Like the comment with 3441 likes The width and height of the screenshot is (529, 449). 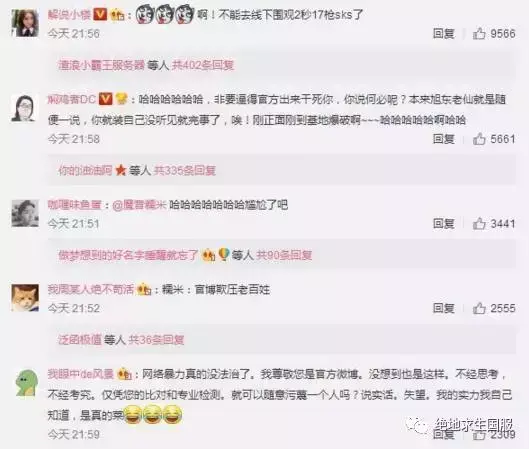tap(479, 223)
